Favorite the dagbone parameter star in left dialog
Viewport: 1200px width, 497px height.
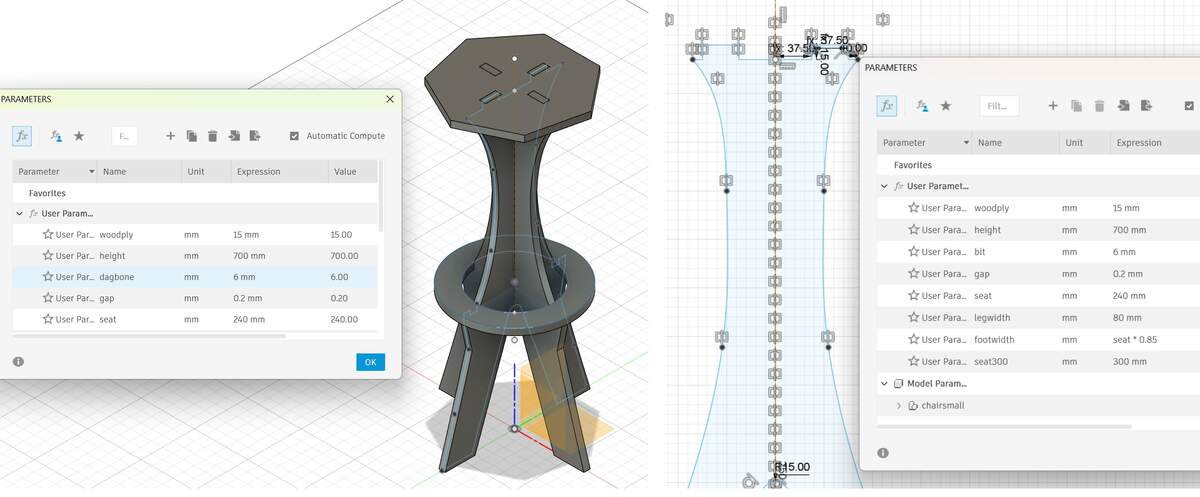(48, 277)
